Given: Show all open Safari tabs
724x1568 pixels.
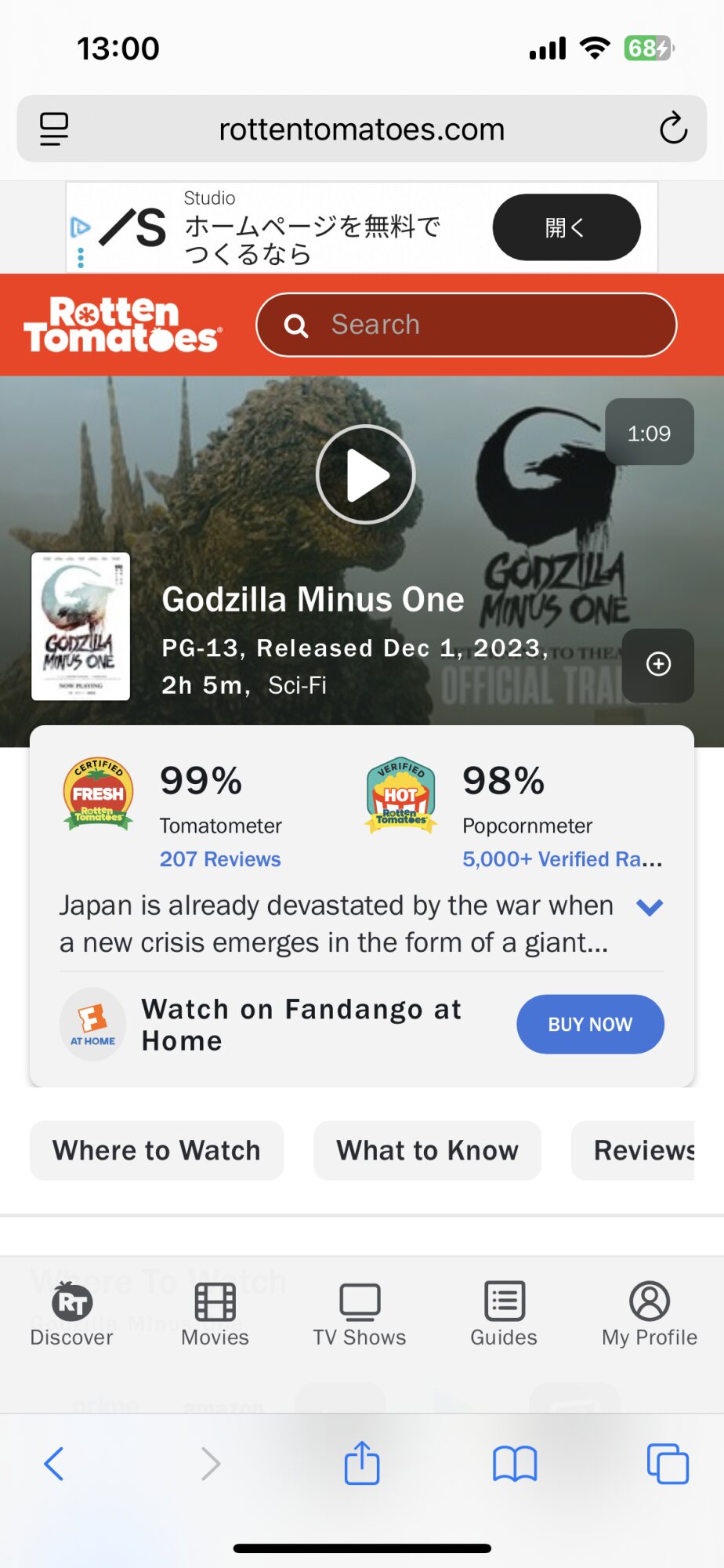Looking at the screenshot, I should click(x=667, y=1463).
